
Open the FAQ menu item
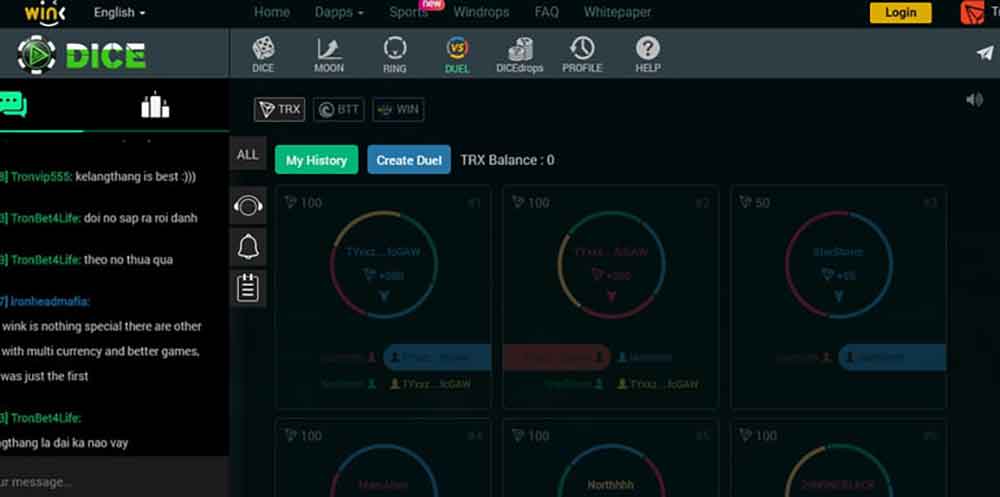pos(547,12)
